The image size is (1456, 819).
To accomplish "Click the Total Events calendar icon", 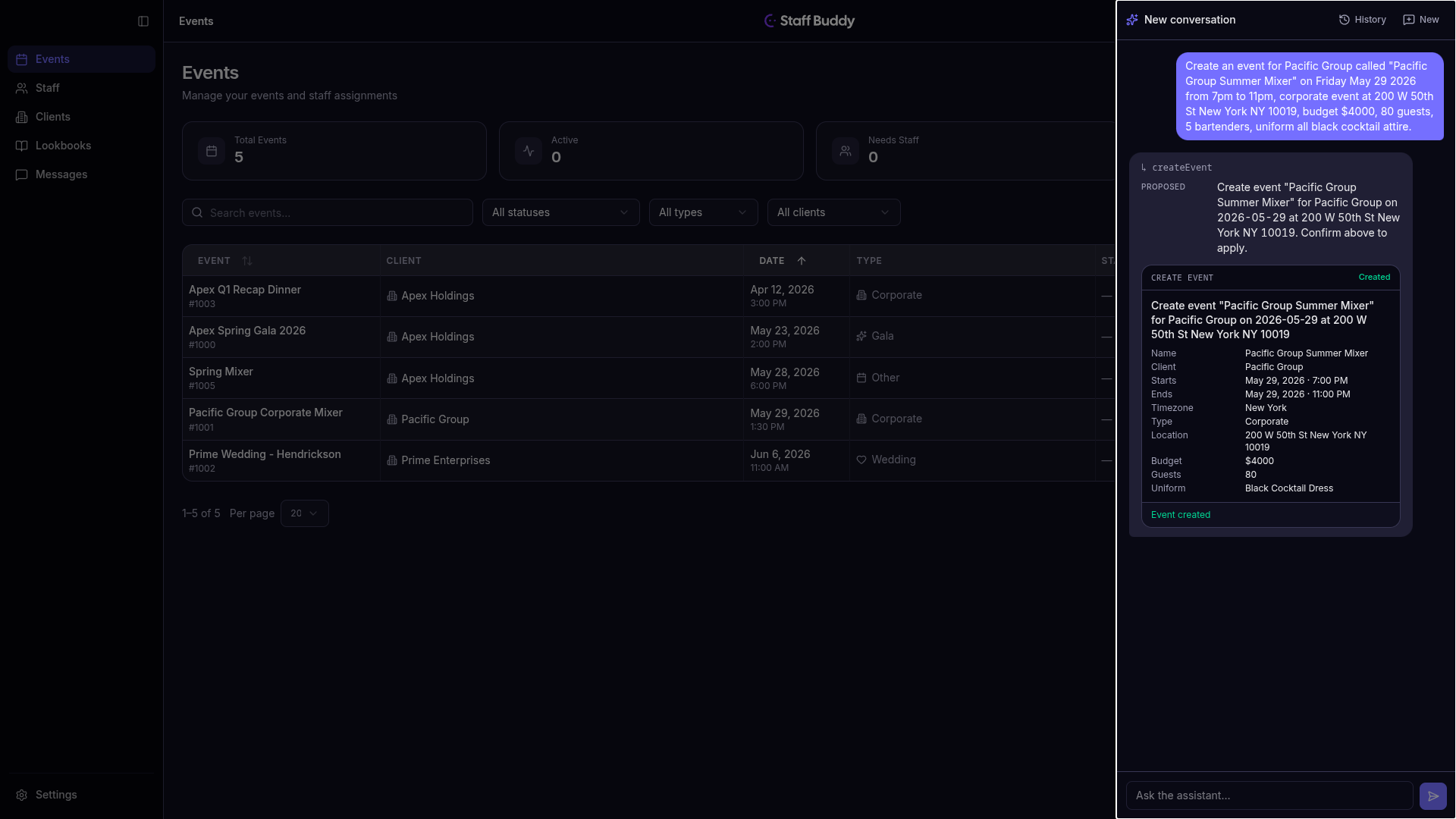I will (212, 151).
